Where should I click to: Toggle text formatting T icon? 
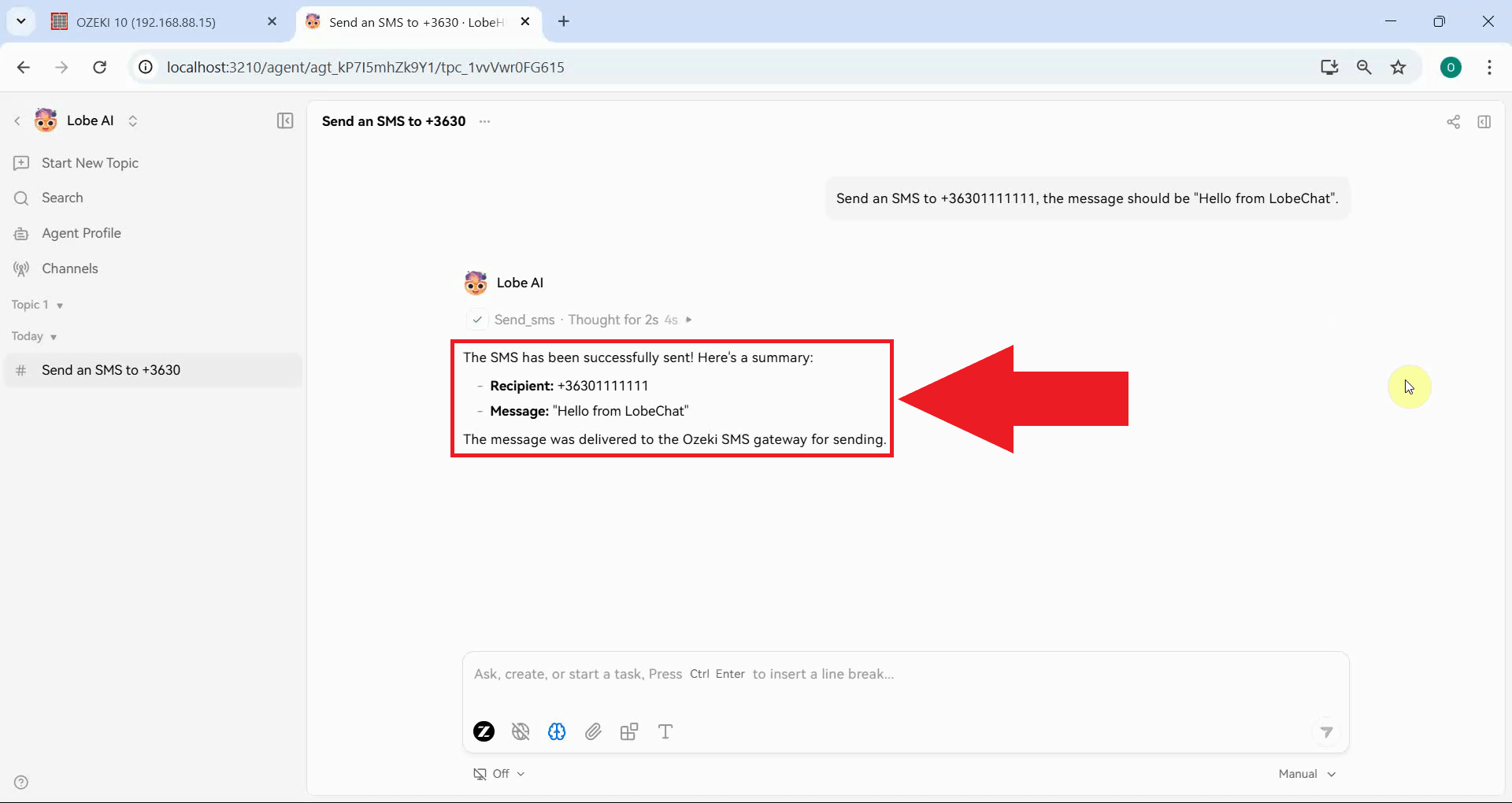point(665,731)
